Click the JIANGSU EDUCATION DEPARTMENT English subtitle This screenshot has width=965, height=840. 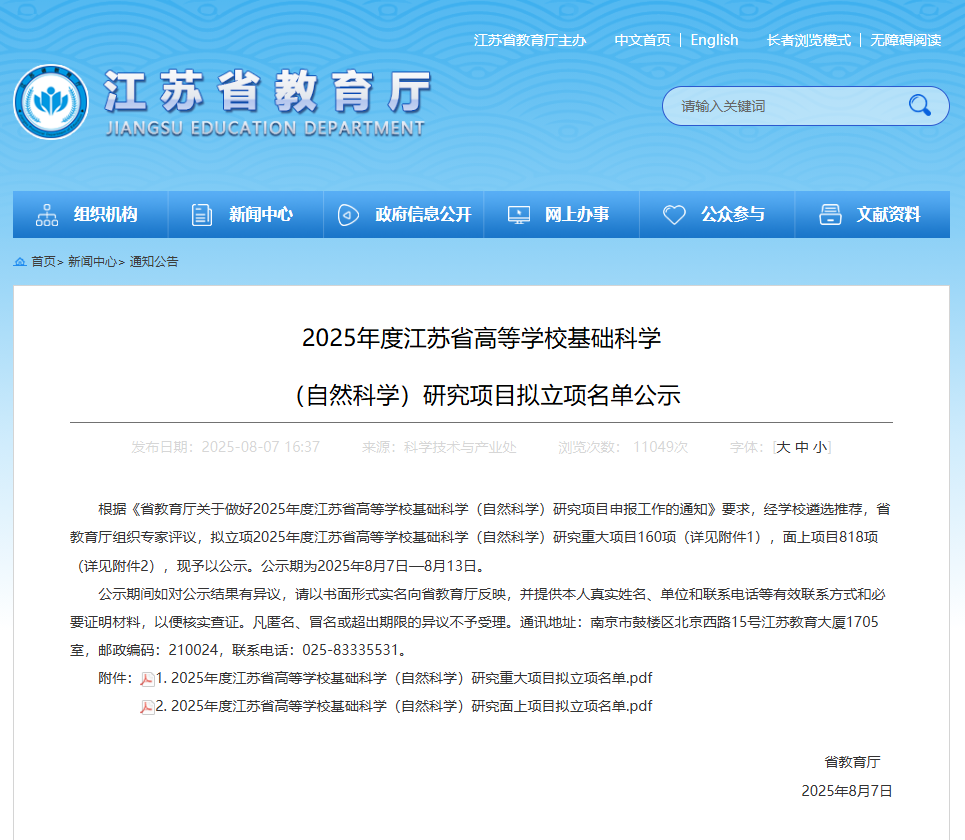tap(265, 128)
